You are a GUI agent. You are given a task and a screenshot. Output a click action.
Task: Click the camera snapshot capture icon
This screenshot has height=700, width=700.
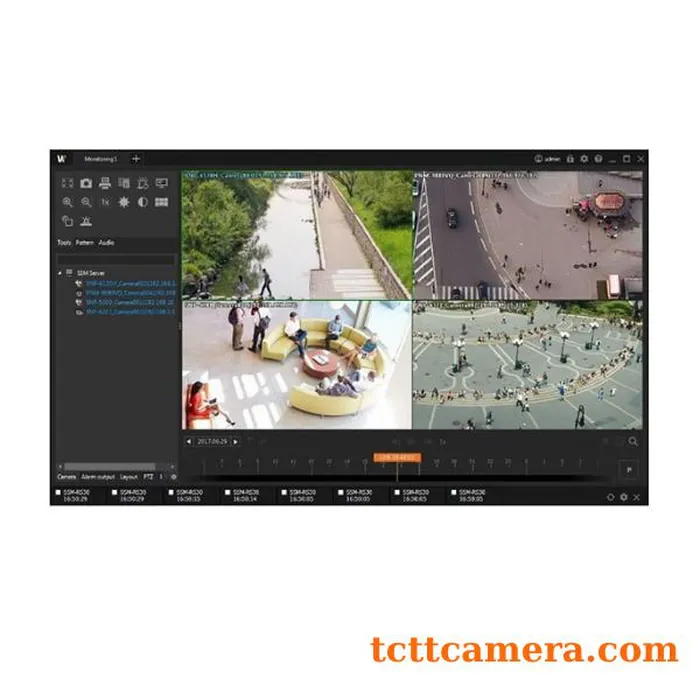(x=86, y=183)
